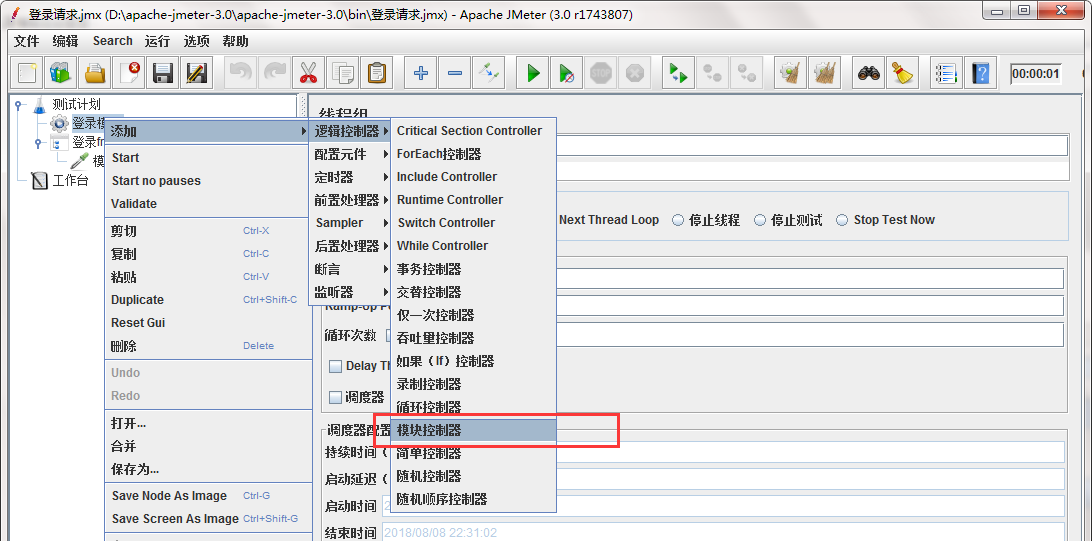This screenshot has width=1092, height=541.
Task: Open the 配置元件 submenu
Action: pyautogui.click(x=350, y=154)
